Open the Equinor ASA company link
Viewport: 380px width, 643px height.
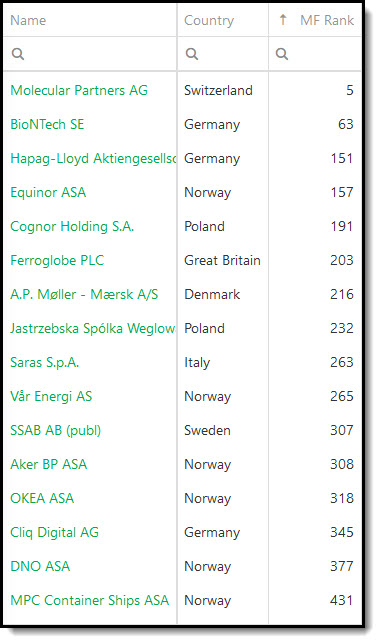coord(48,192)
